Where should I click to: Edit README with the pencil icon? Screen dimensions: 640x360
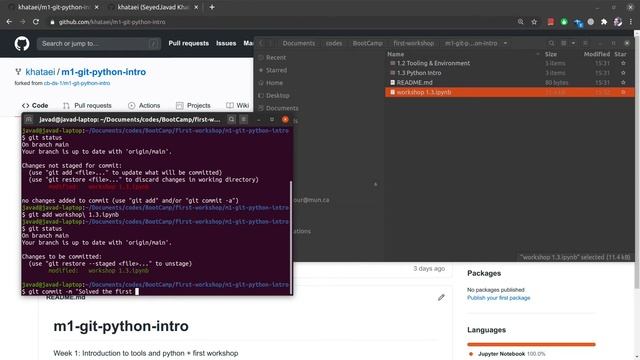coord(441,298)
